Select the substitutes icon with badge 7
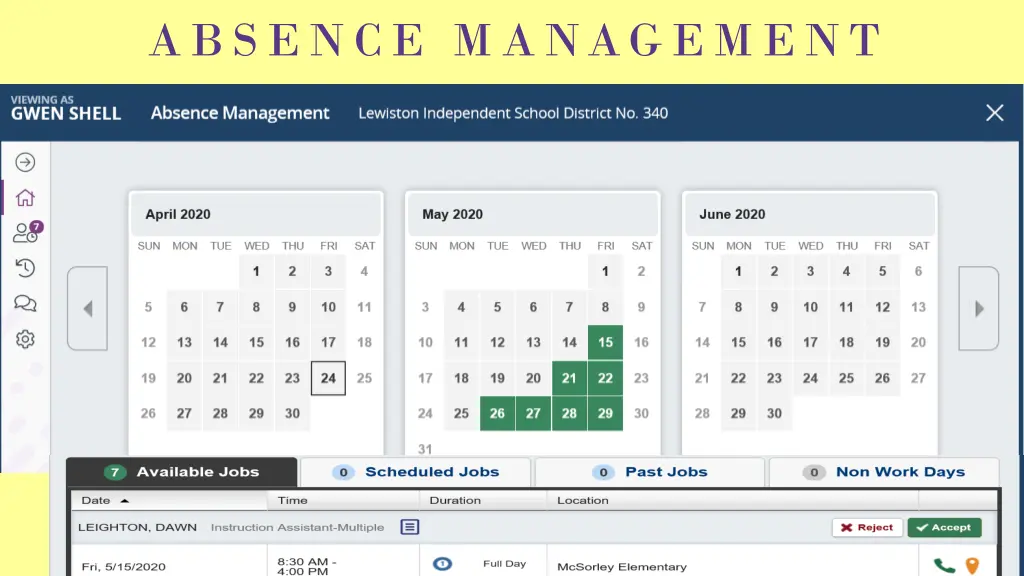Screen dimensions: 1024x576 (25, 233)
